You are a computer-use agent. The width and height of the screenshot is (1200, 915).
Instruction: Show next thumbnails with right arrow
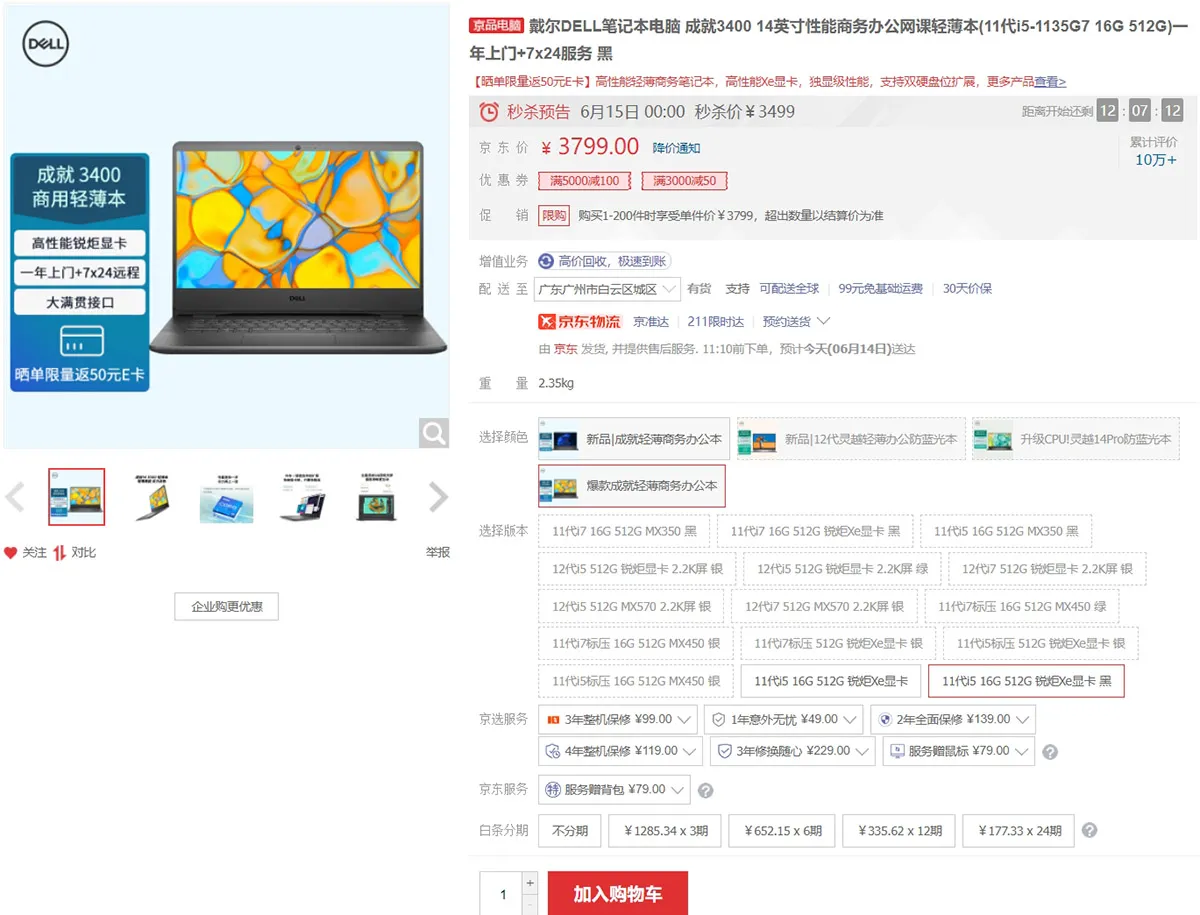coord(438,496)
